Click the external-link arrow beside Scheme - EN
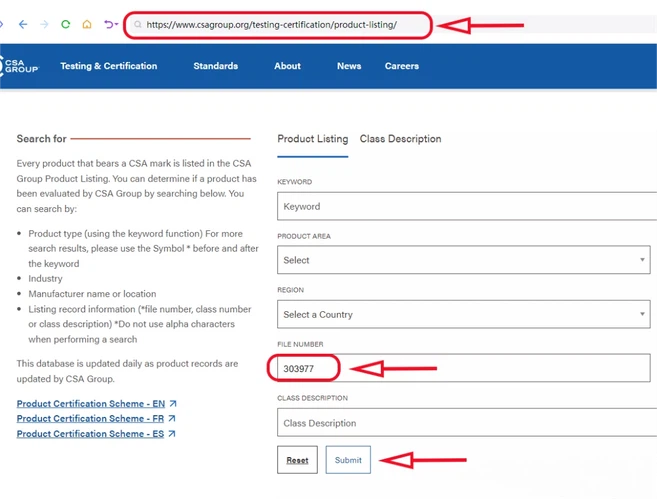Viewport: 657px width, 499px height. coord(173,403)
